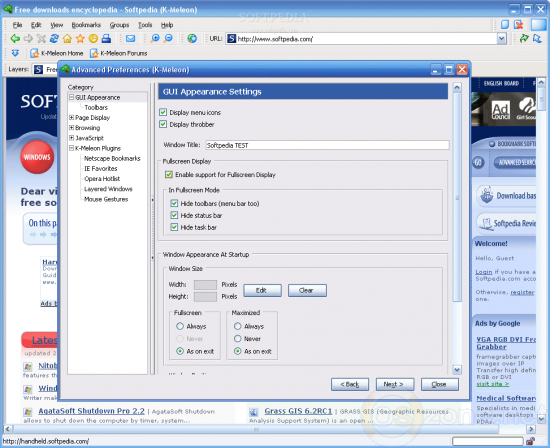
Task: Click the Reload page icon
Action: [54, 39]
